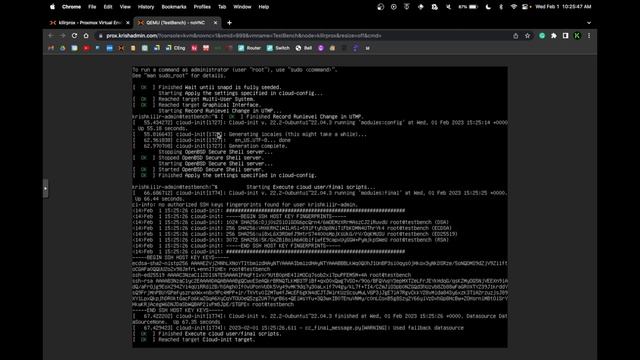Open date and time Wed Feb 1
This screenshot has width=640, height=360.
pos(563,7)
